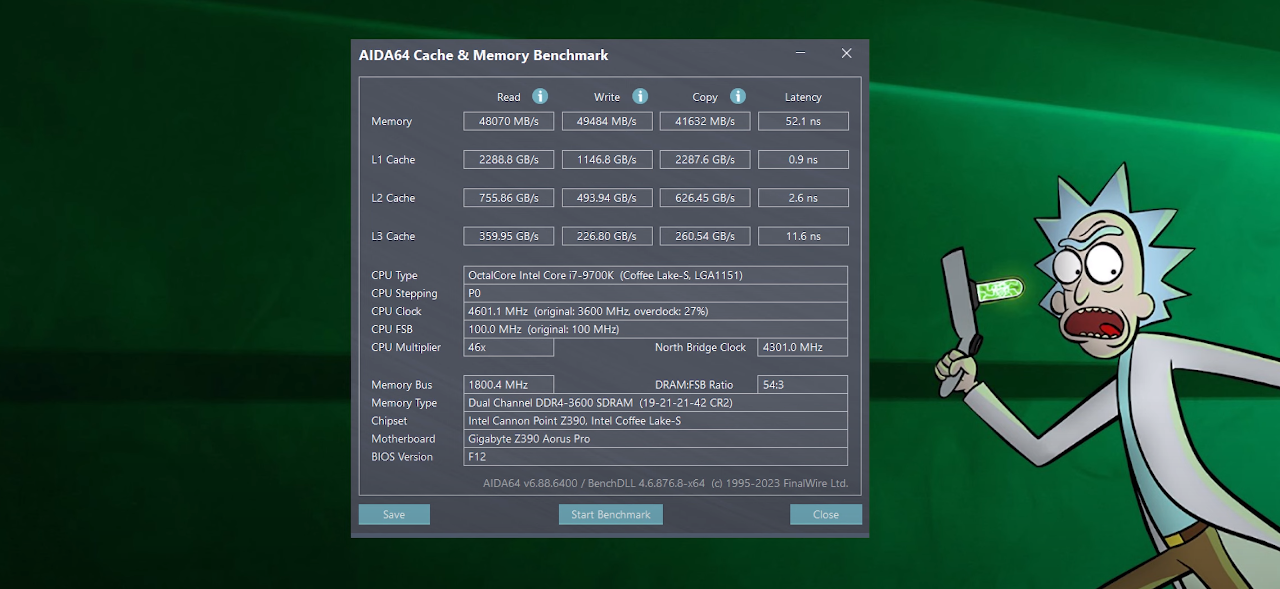Screen dimensions: 1280x589
Task: Select the Memory Type DDR4-3600 field
Action: pos(655,403)
